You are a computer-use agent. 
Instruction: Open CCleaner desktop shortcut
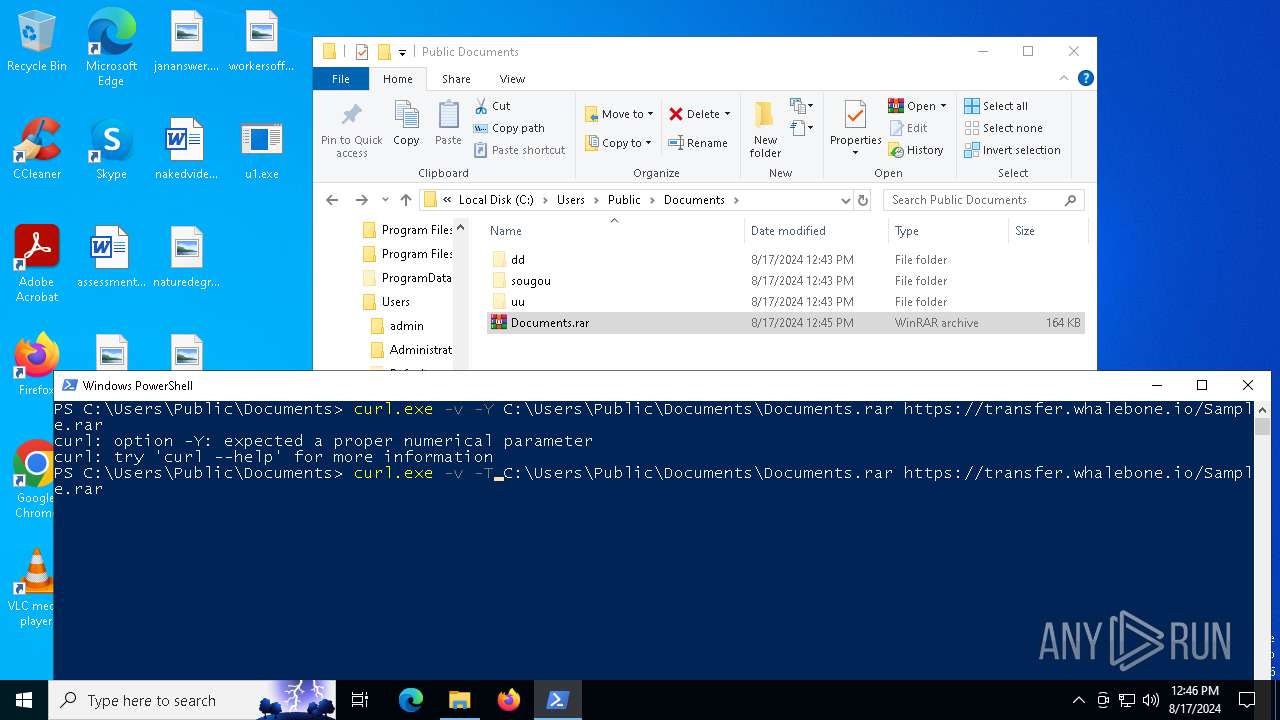tap(37, 149)
